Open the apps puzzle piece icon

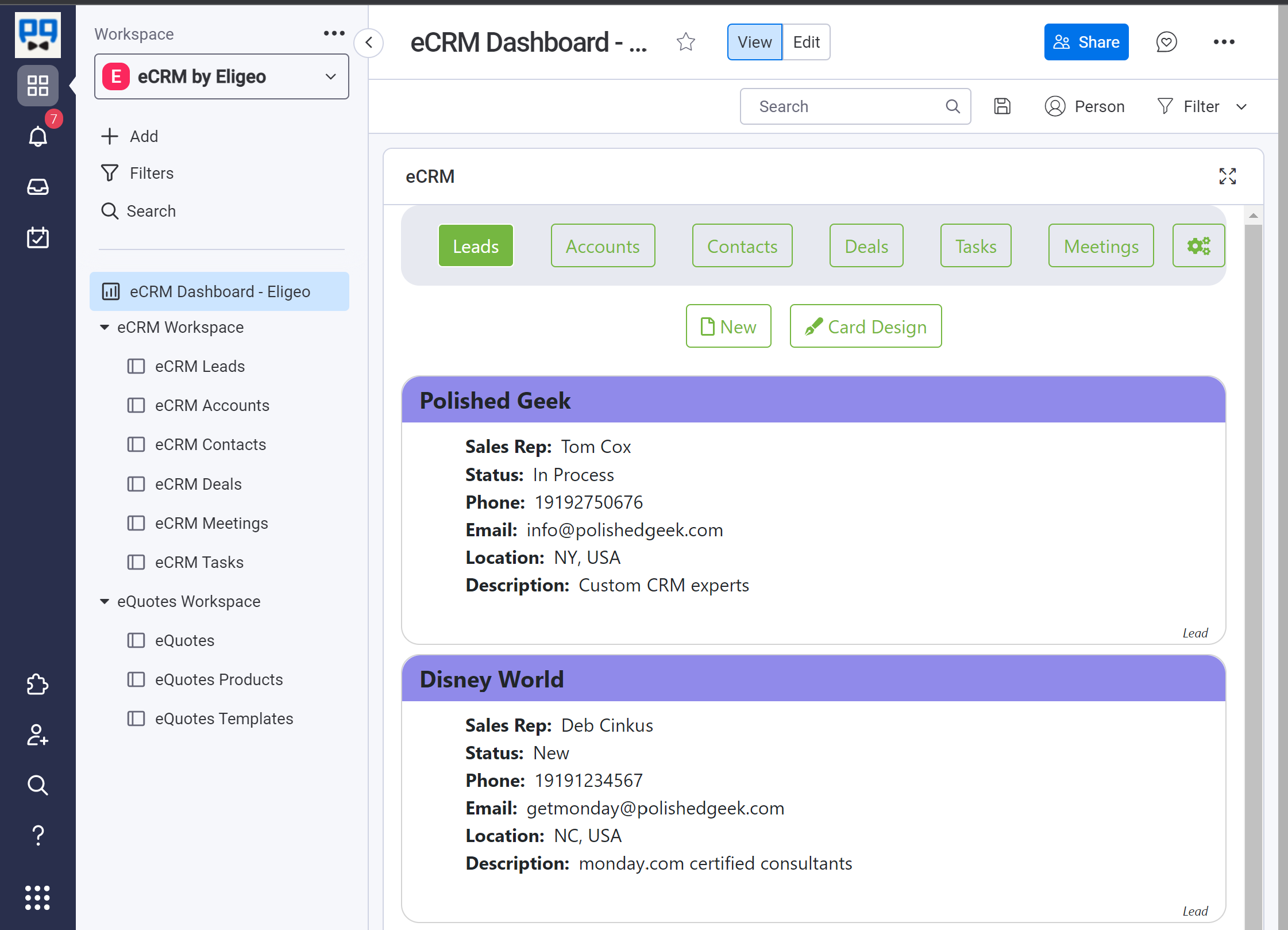coord(38,684)
